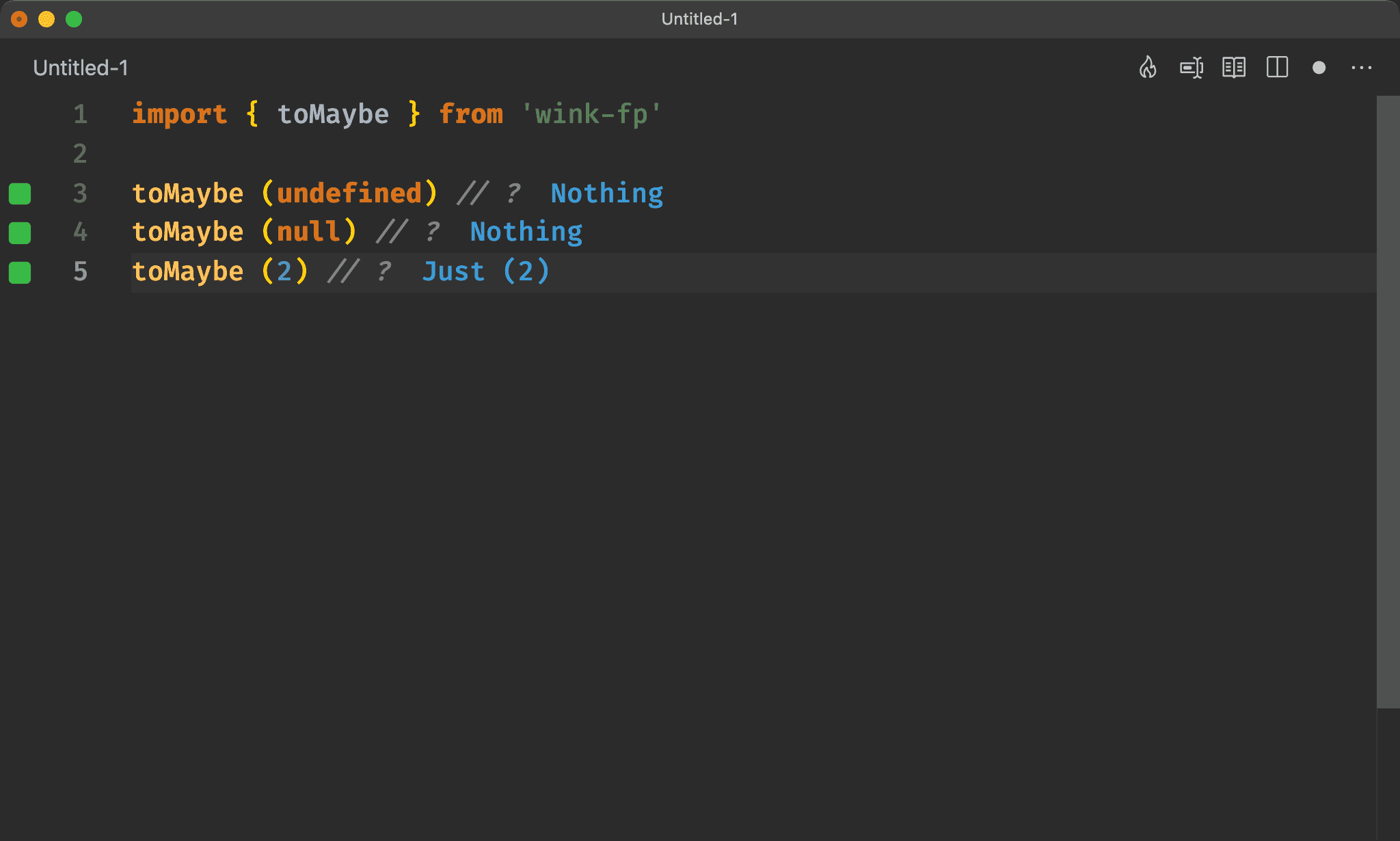This screenshot has height=841, width=1400.
Task: Click the rename-style icon beside the flame
Action: click(1192, 68)
